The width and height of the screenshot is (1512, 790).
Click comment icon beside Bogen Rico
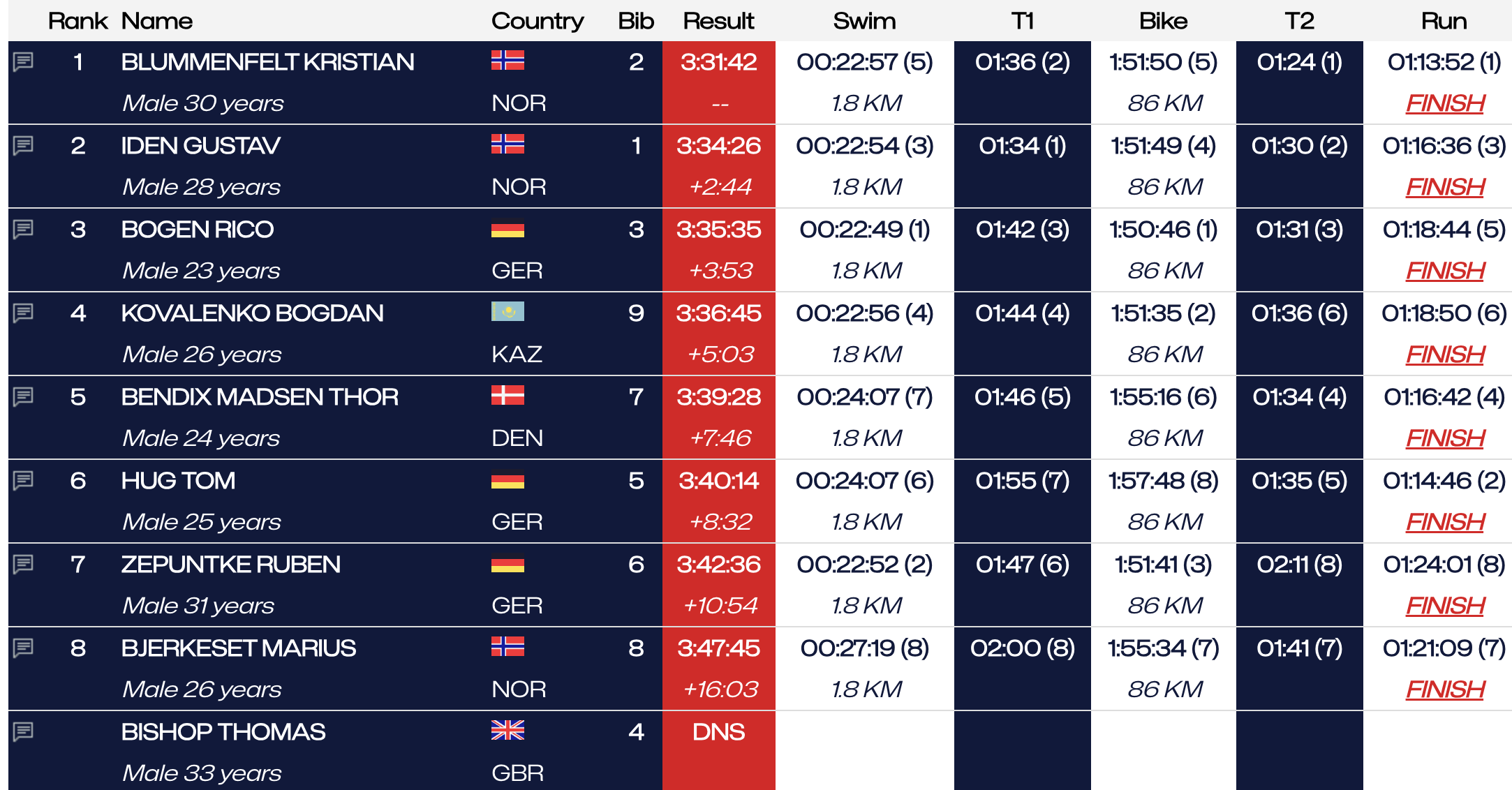pyautogui.click(x=23, y=229)
